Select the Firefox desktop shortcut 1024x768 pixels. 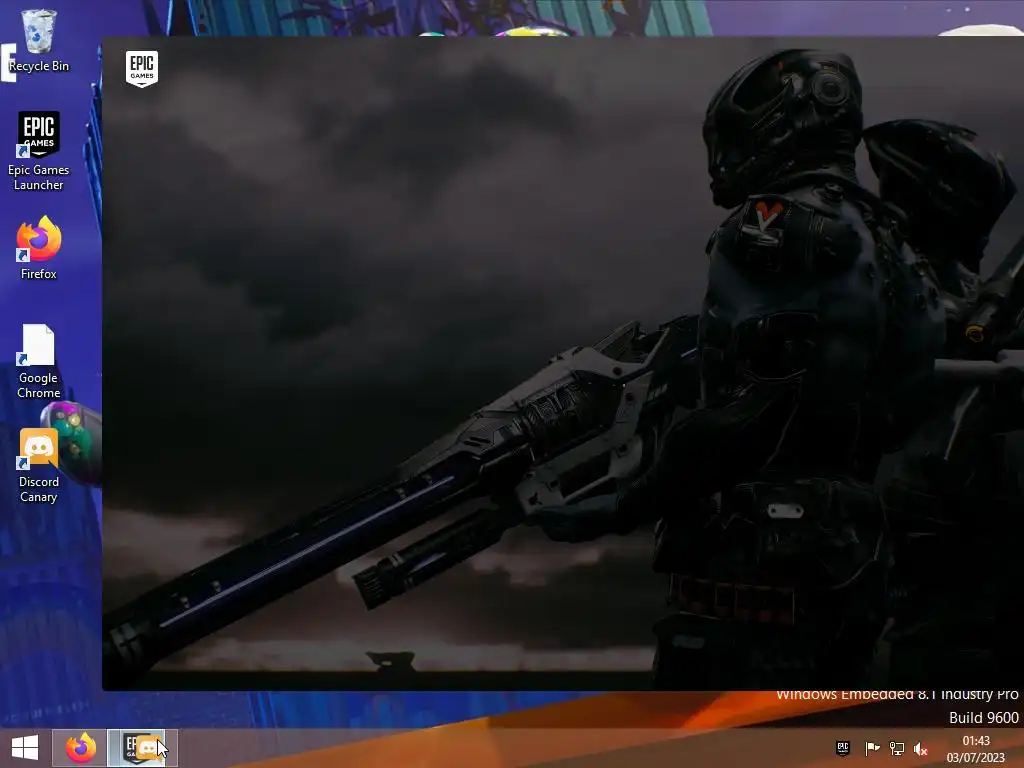point(39,249)
